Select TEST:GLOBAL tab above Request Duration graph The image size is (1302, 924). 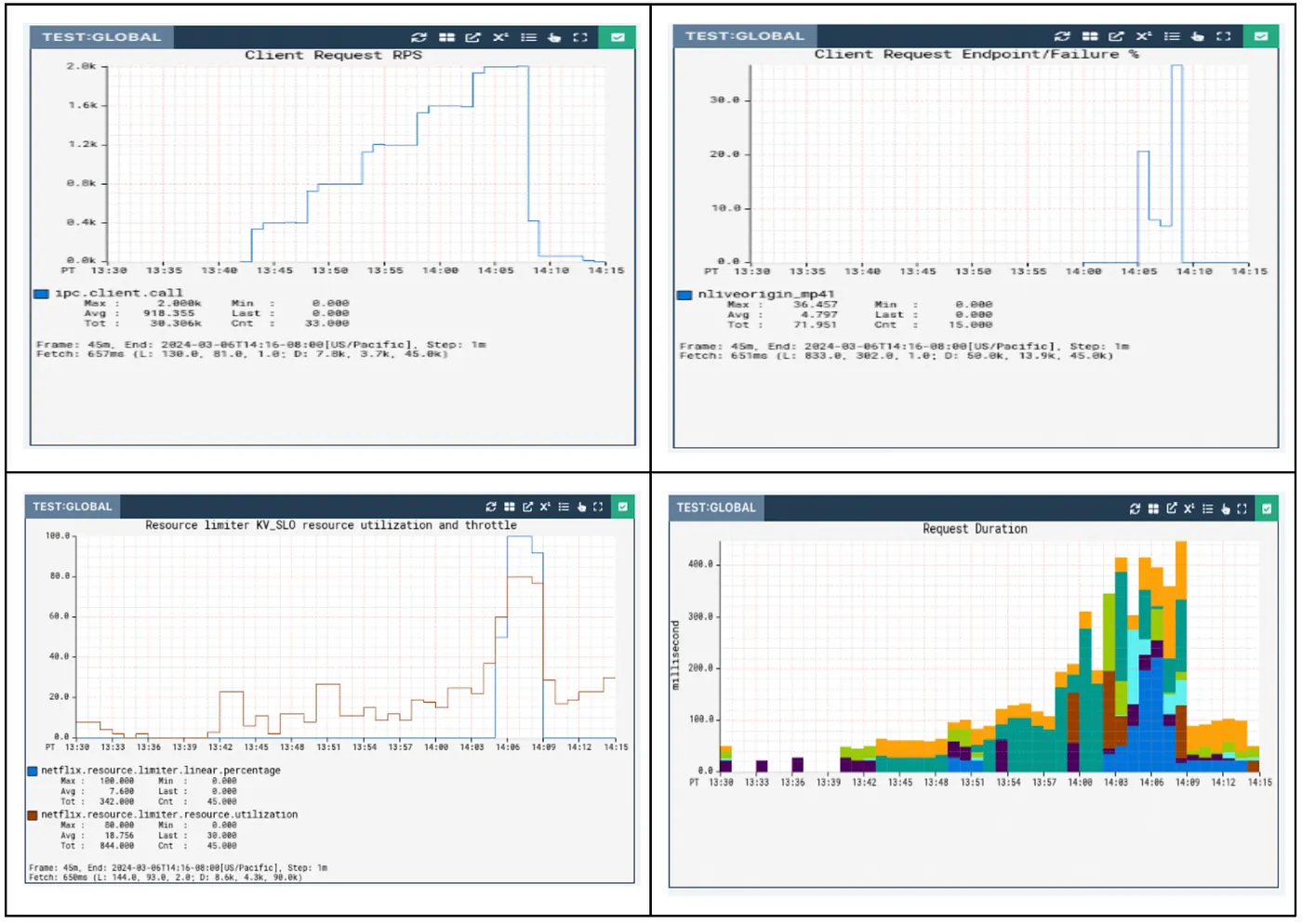(x=716, y=508)
